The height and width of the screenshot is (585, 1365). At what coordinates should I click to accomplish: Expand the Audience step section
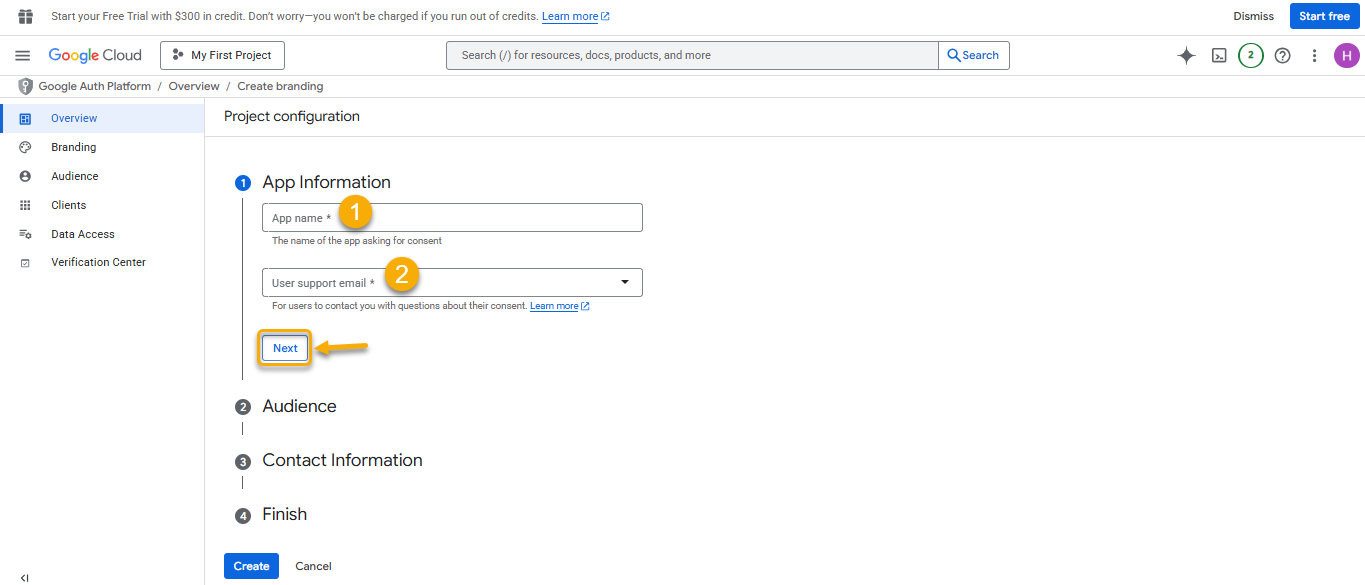(299, 407)
